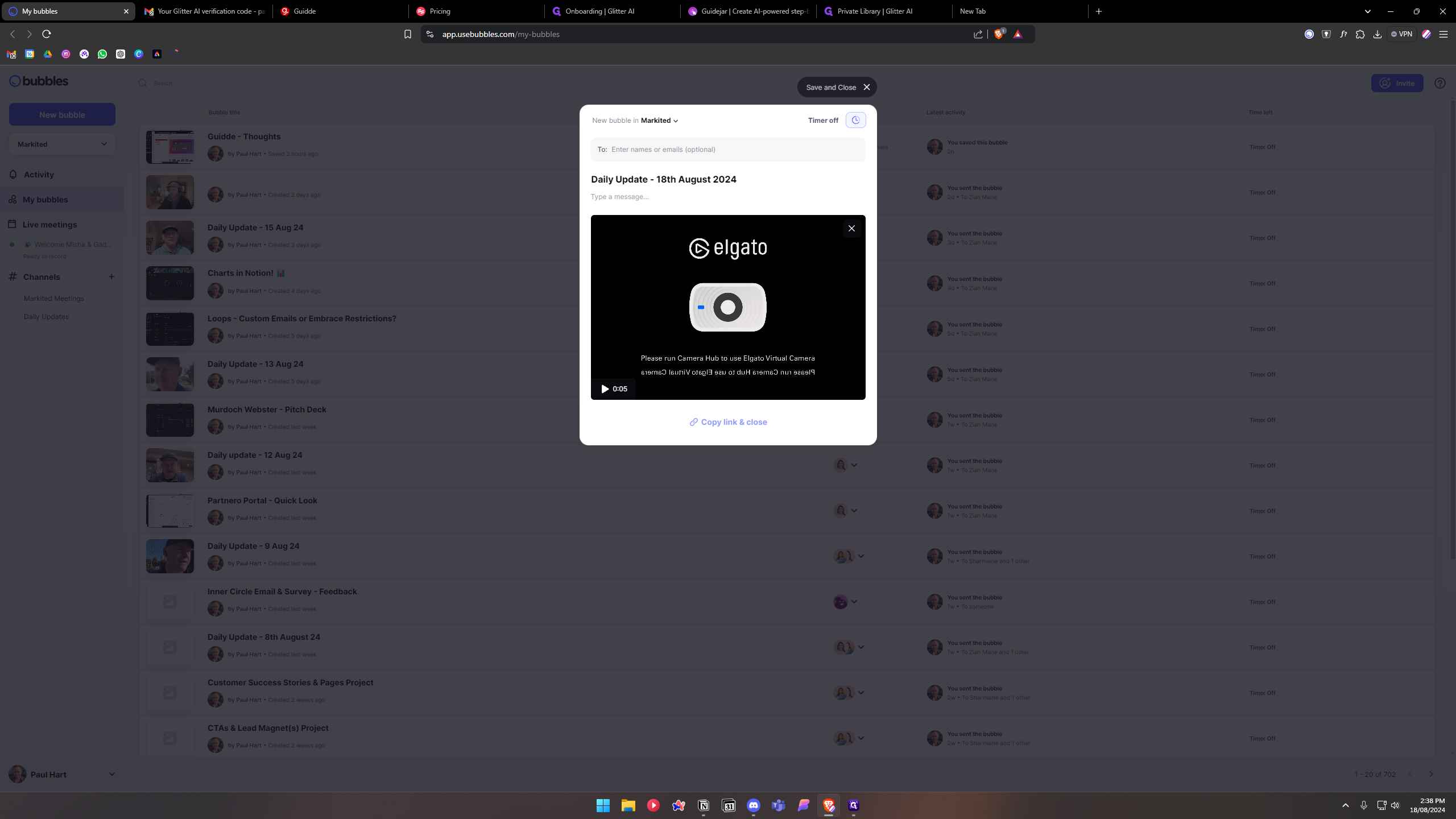
Task: Open Murdoch Webster - Pitch Deck bubble
Action: [267, 409]
